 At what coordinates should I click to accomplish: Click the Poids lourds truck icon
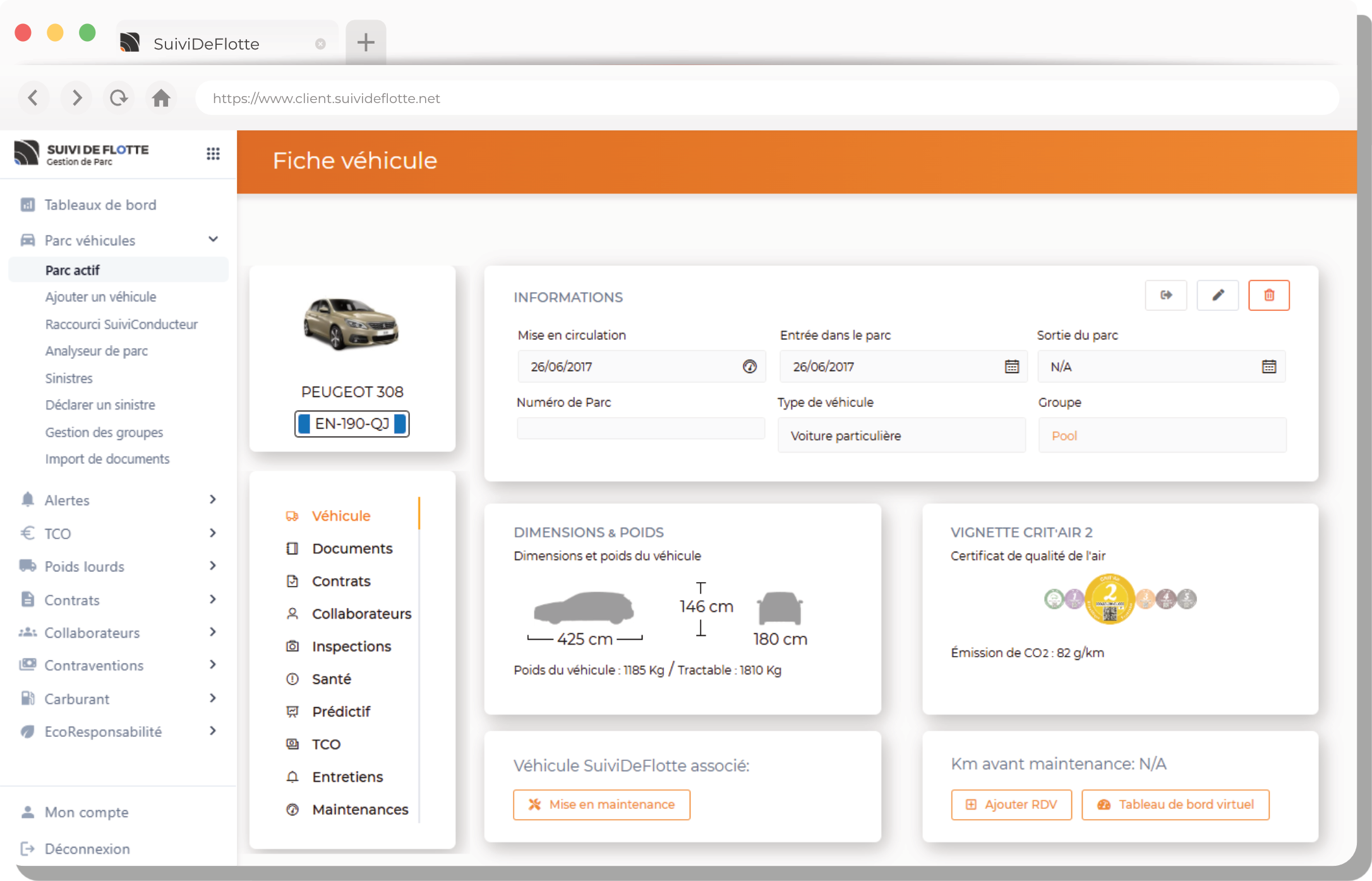[x=27, y=566]
